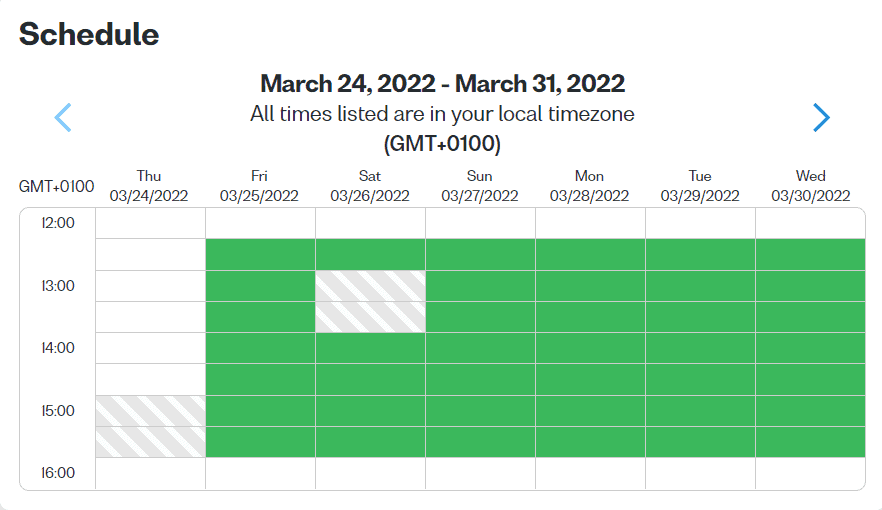Click the empty Thursday 12:00 cell
The image size is (882, 510).
[x=150, y=223]
